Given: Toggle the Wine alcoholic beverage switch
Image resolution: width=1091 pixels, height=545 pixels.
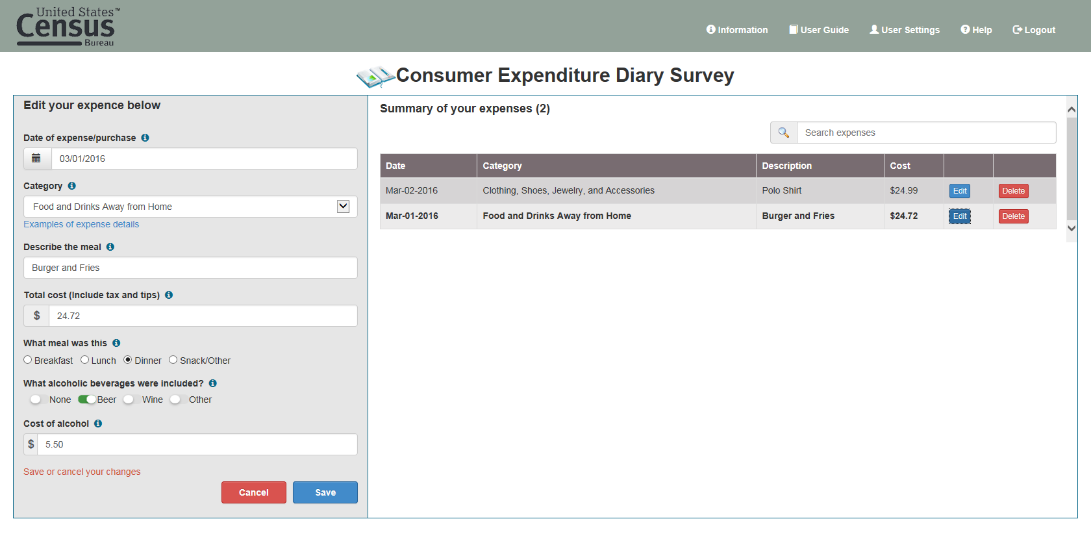Looking at the screenshot, I should 130,400.
